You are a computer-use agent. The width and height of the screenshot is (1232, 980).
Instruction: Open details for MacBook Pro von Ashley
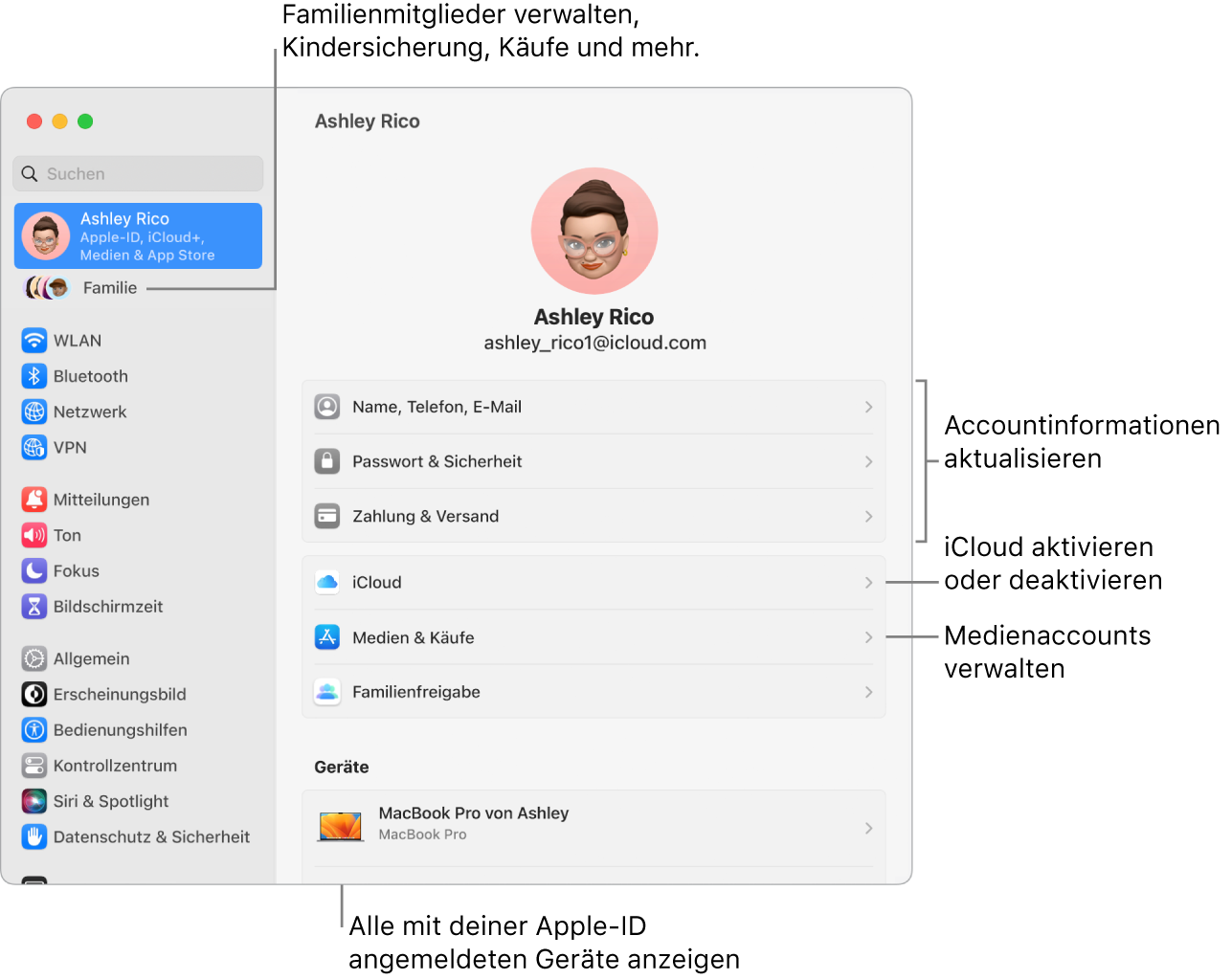pos(594,828)
